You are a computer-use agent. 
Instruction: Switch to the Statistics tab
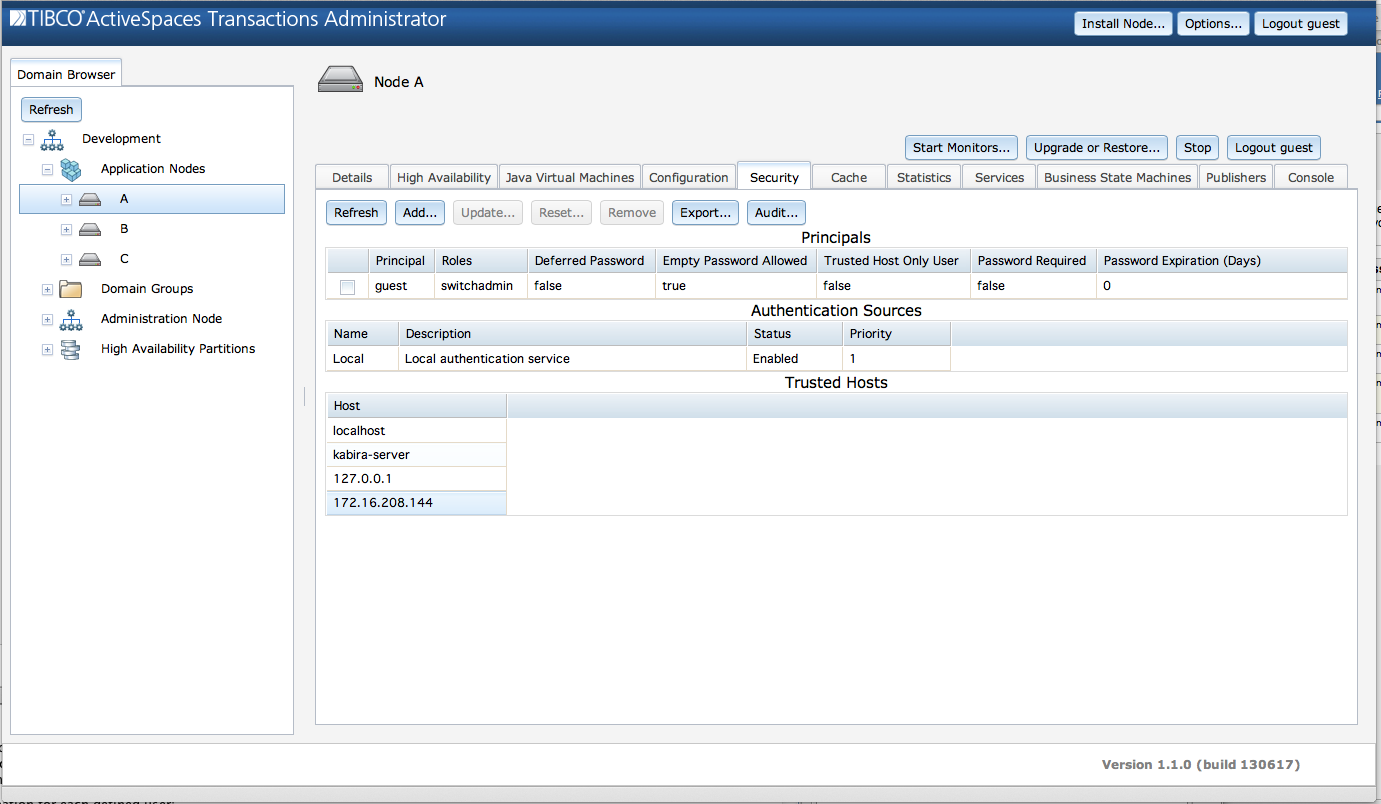[923, 177]
